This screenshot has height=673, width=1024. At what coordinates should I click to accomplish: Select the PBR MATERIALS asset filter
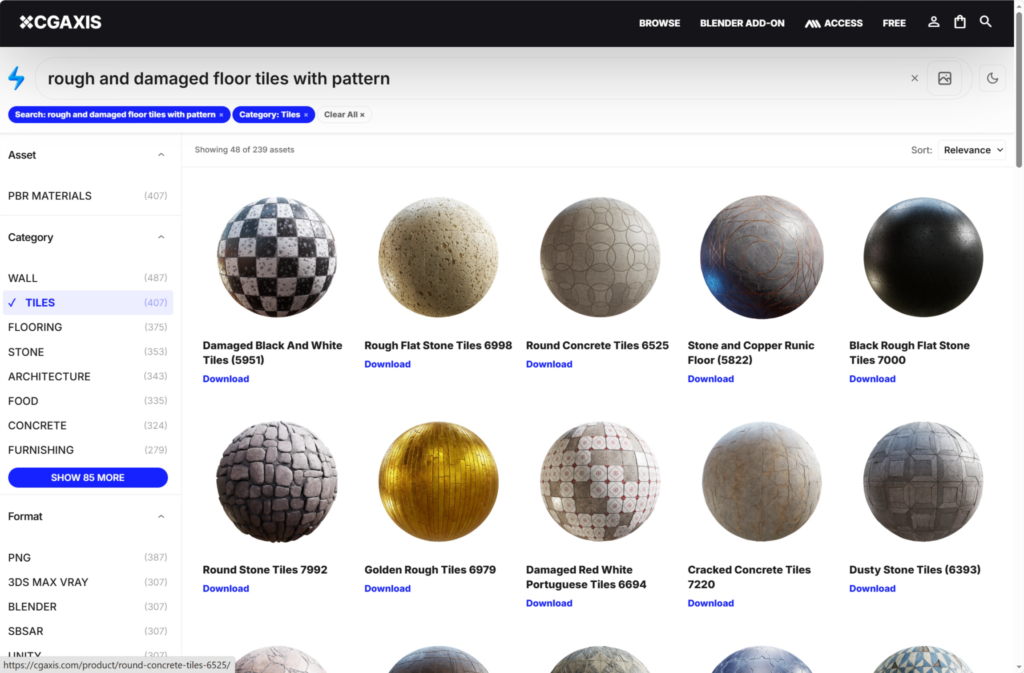50,196
